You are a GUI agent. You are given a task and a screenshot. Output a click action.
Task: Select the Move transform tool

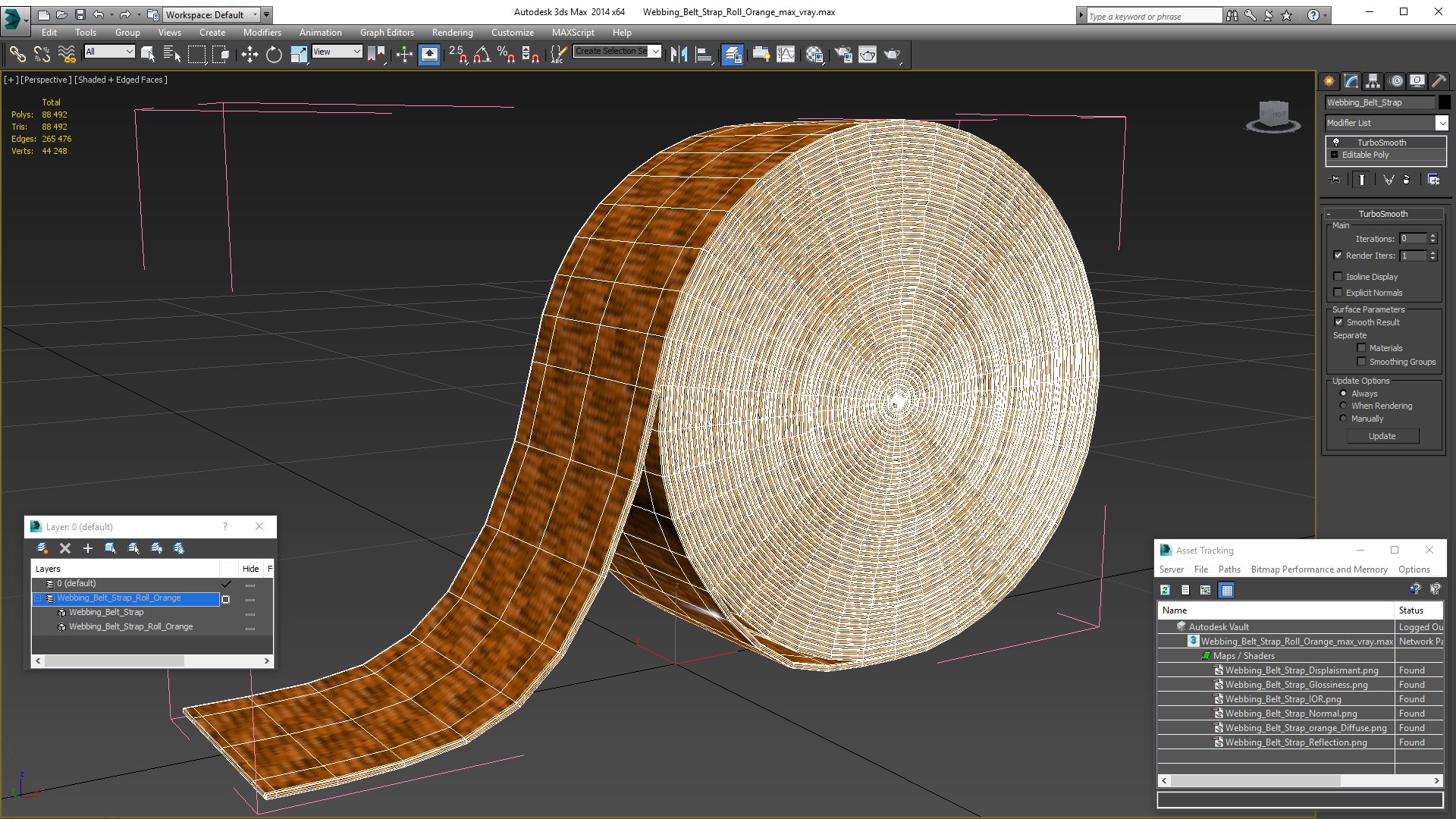(x=249, y=54)
